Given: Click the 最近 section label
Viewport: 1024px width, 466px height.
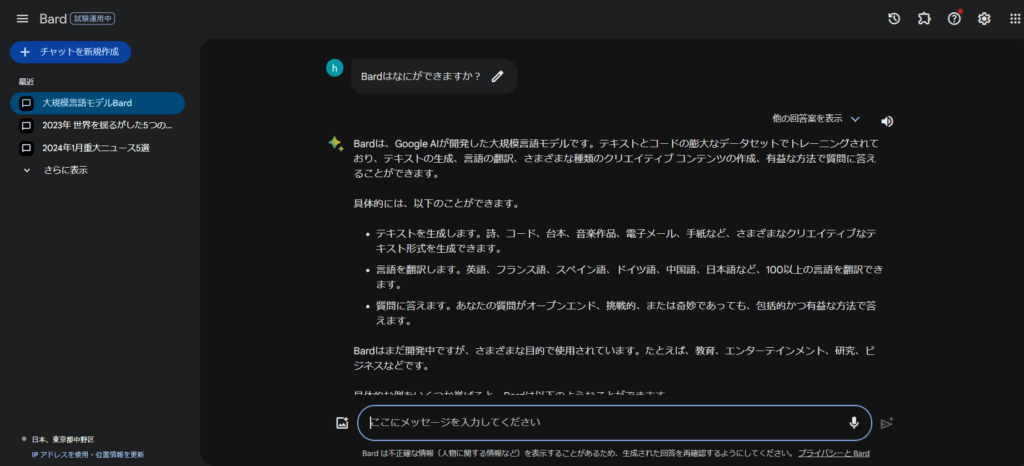Looking at the screenshot, I should click(x=27, y=82).
